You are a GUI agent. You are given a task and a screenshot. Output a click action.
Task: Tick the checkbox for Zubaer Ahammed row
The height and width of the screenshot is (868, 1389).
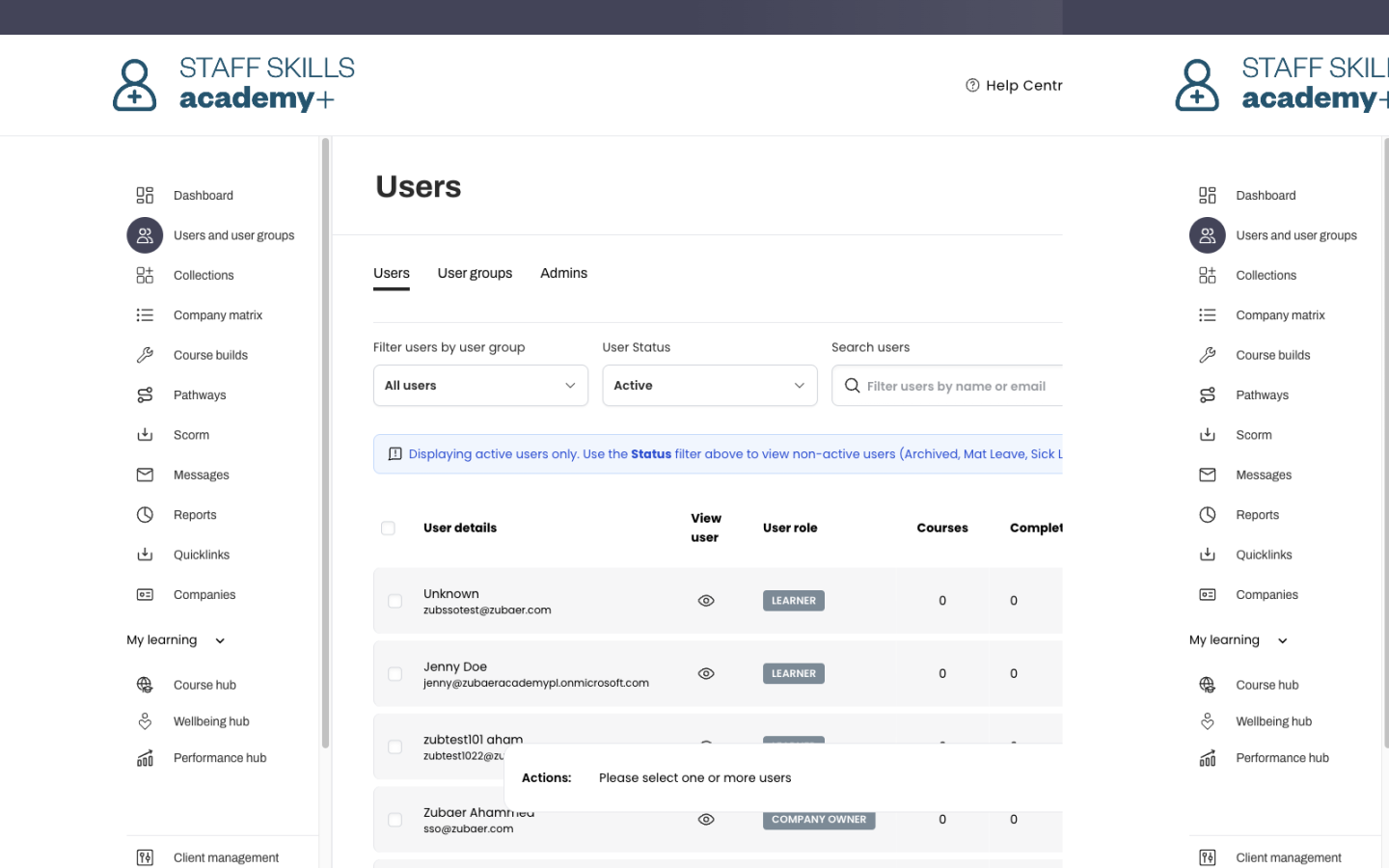tap(395, 820)
